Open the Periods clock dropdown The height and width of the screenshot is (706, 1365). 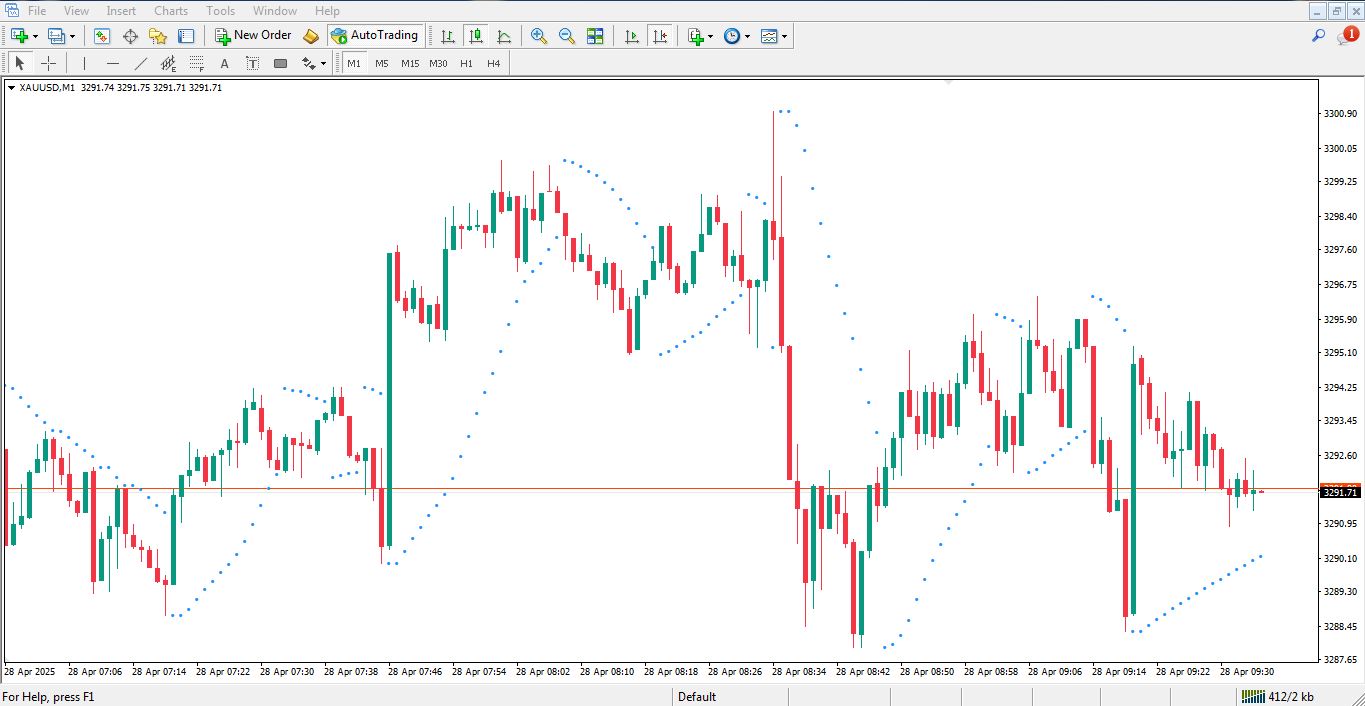click(734, 36)
